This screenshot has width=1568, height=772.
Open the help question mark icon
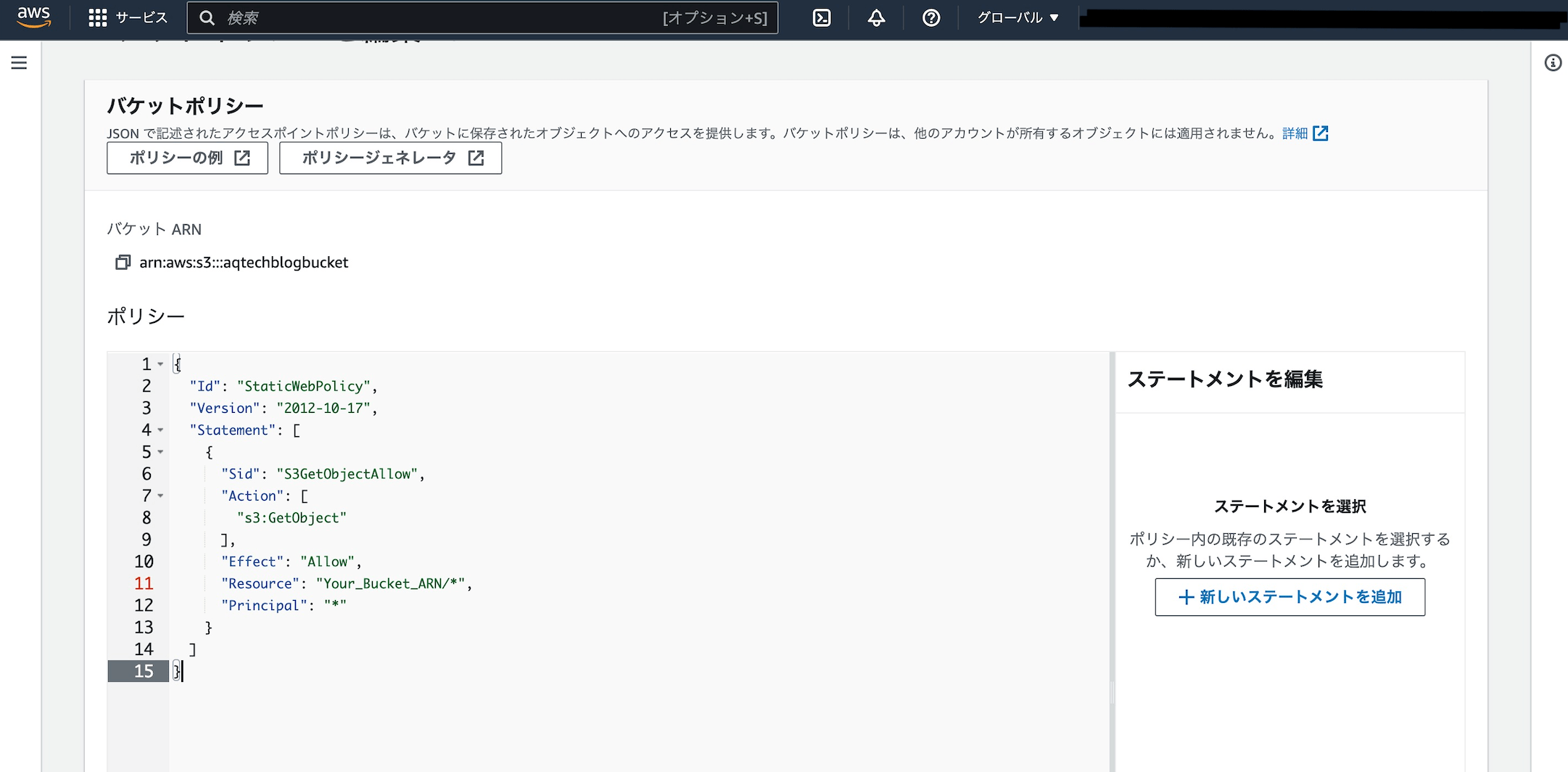point(931,17)
